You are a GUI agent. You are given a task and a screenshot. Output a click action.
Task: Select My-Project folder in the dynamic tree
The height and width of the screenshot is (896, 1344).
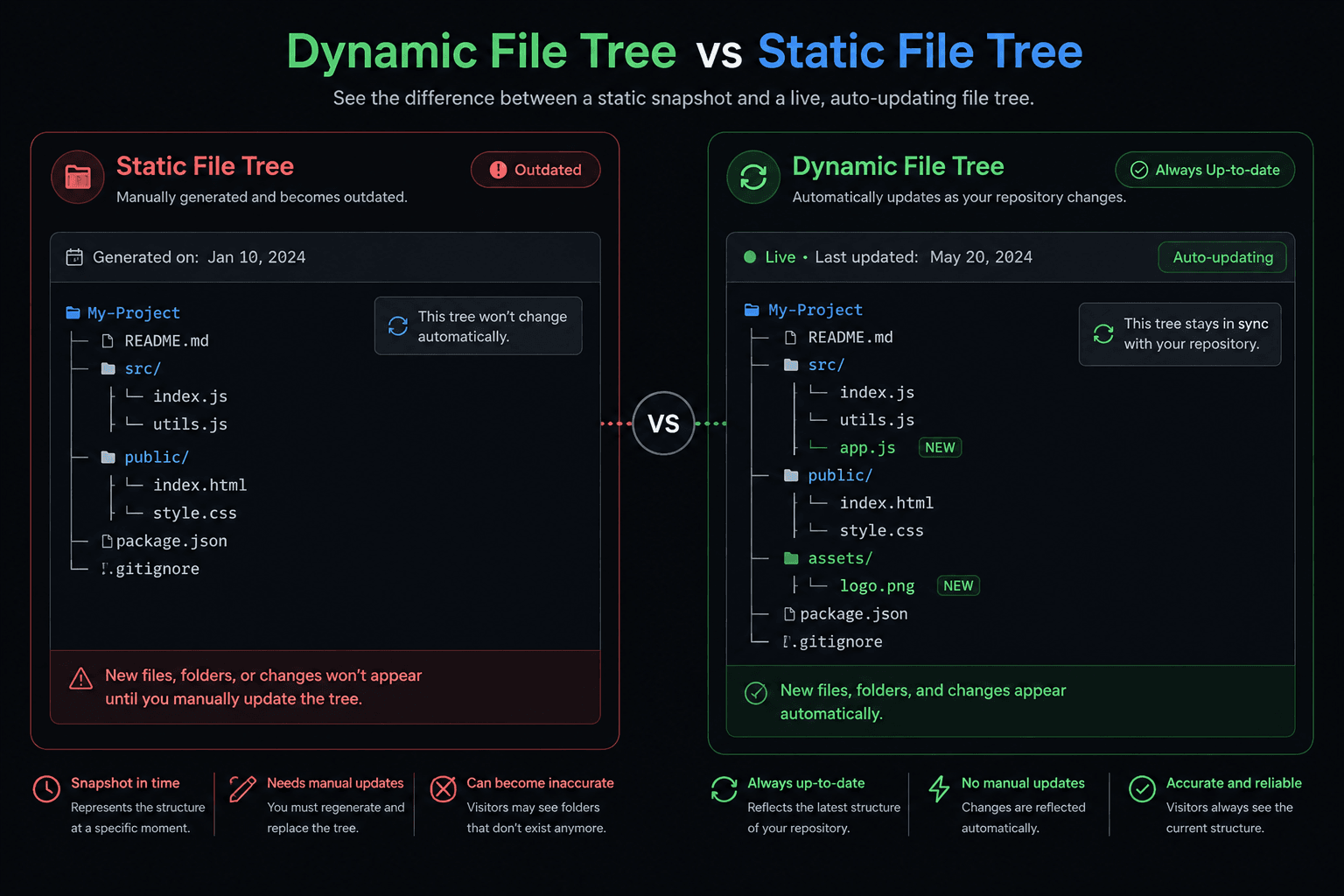pyautogui.click(x=803, y=310)
